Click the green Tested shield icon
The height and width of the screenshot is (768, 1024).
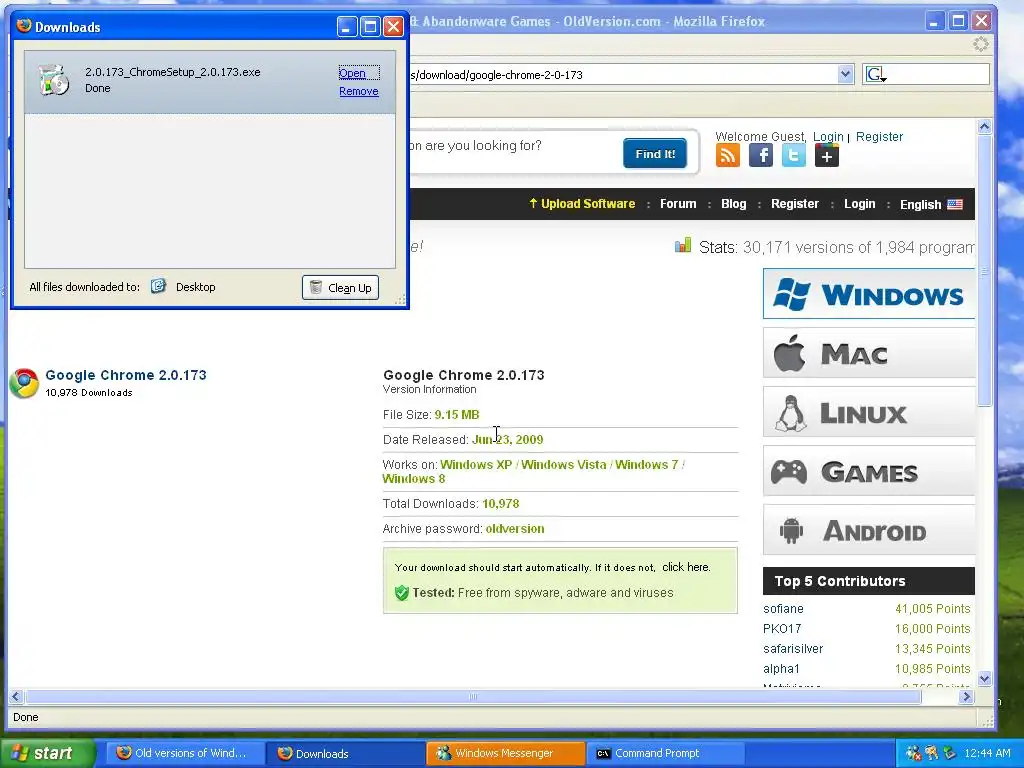(402, 593)
